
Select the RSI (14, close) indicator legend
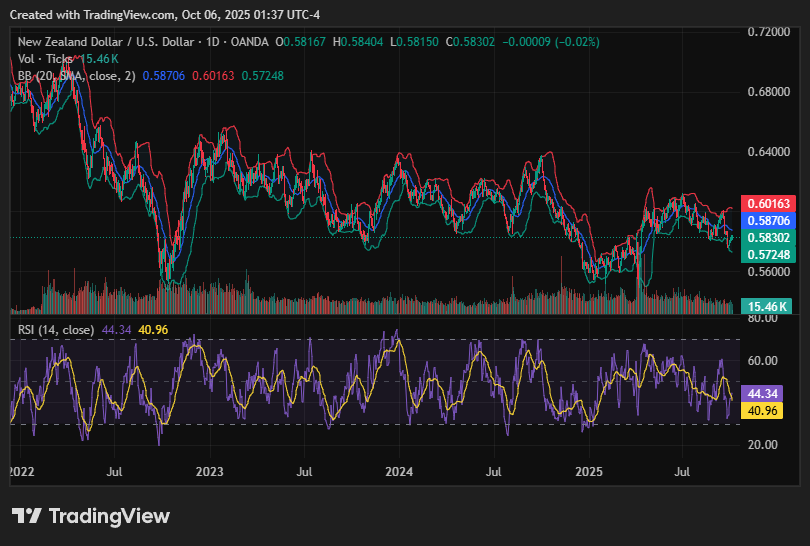pyautogui.click(x=56, y=329)
